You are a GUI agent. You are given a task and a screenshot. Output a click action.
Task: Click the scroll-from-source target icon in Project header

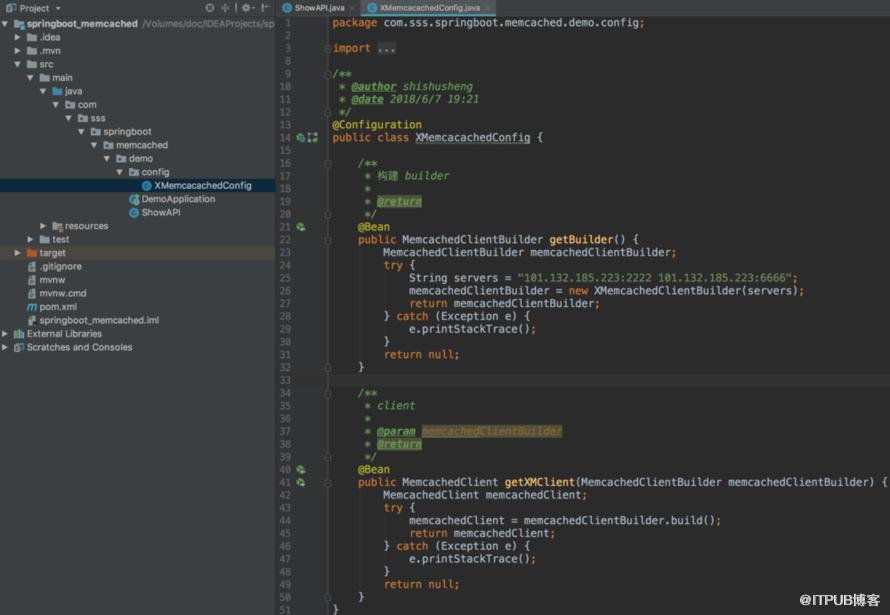(210, 8)
